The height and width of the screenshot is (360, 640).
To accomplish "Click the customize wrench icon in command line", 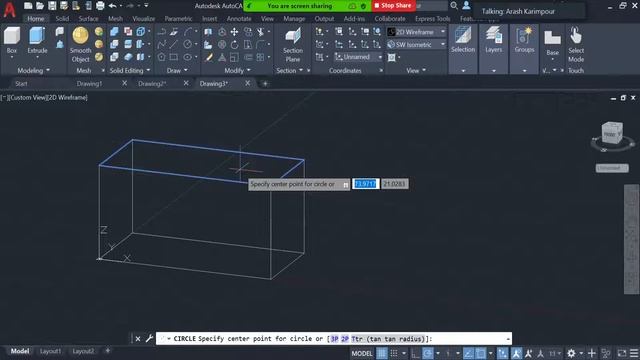I will [149, 338].
